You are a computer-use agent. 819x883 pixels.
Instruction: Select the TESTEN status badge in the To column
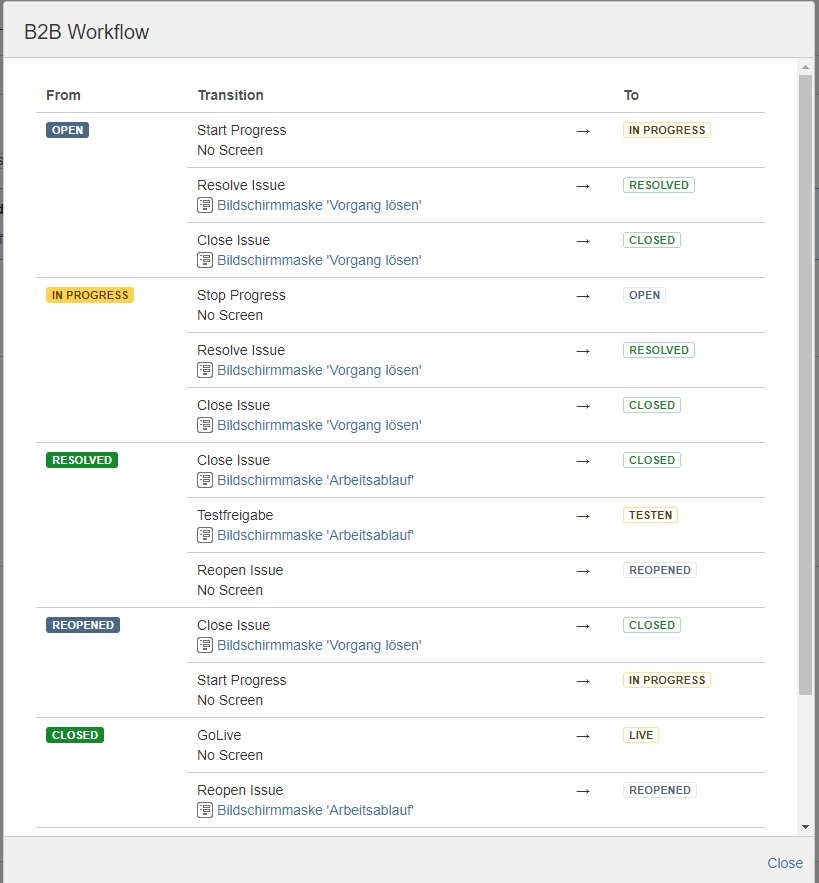pyautogui.click(x=650, y=514)
